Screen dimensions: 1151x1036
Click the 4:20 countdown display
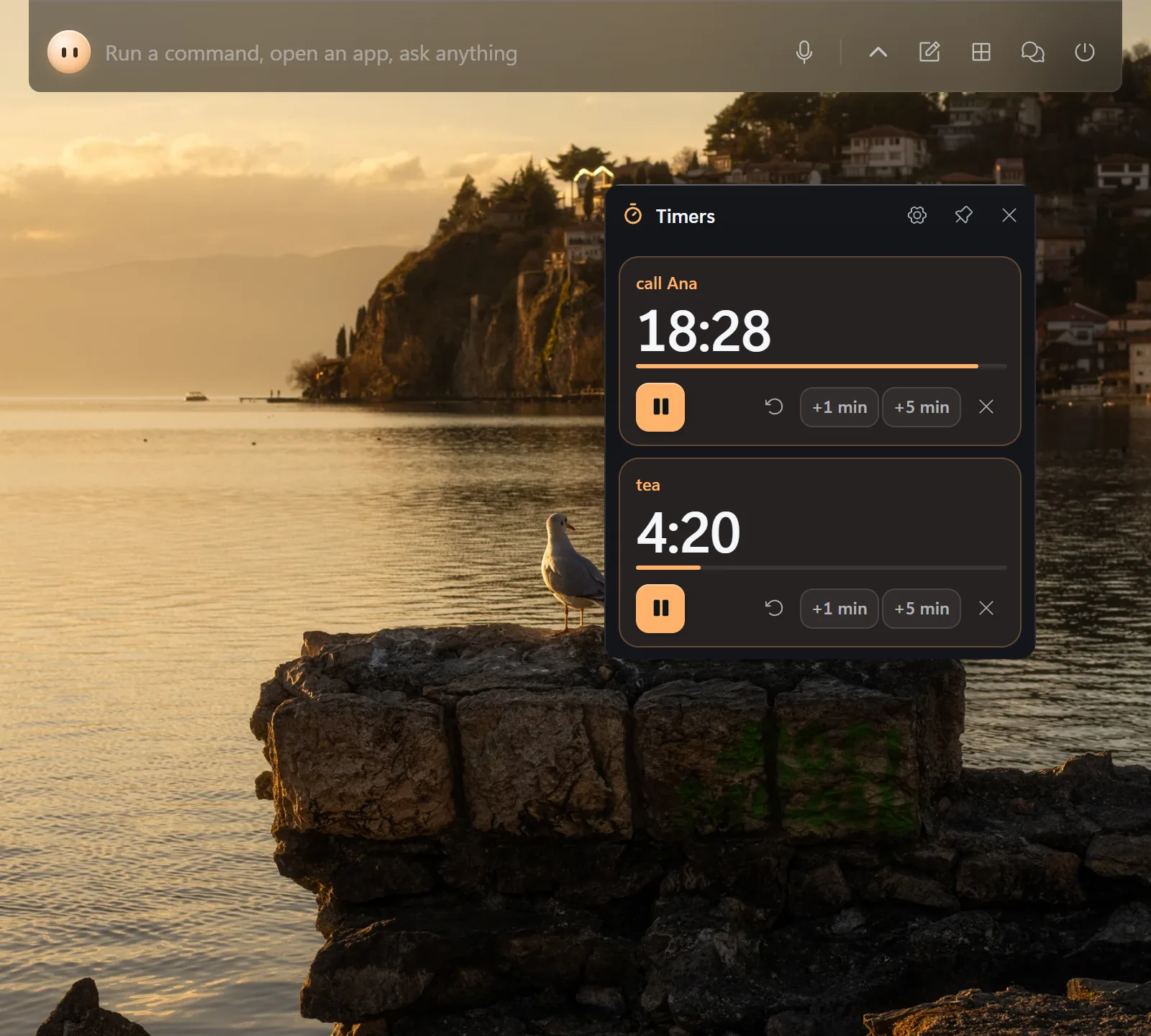[x=688, y=532]
